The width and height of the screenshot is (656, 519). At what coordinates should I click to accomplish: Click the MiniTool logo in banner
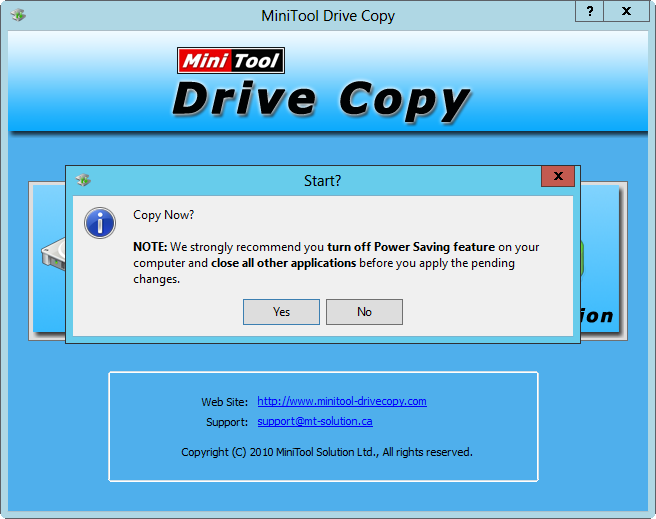pyautogui.click(x=231, y=61)
